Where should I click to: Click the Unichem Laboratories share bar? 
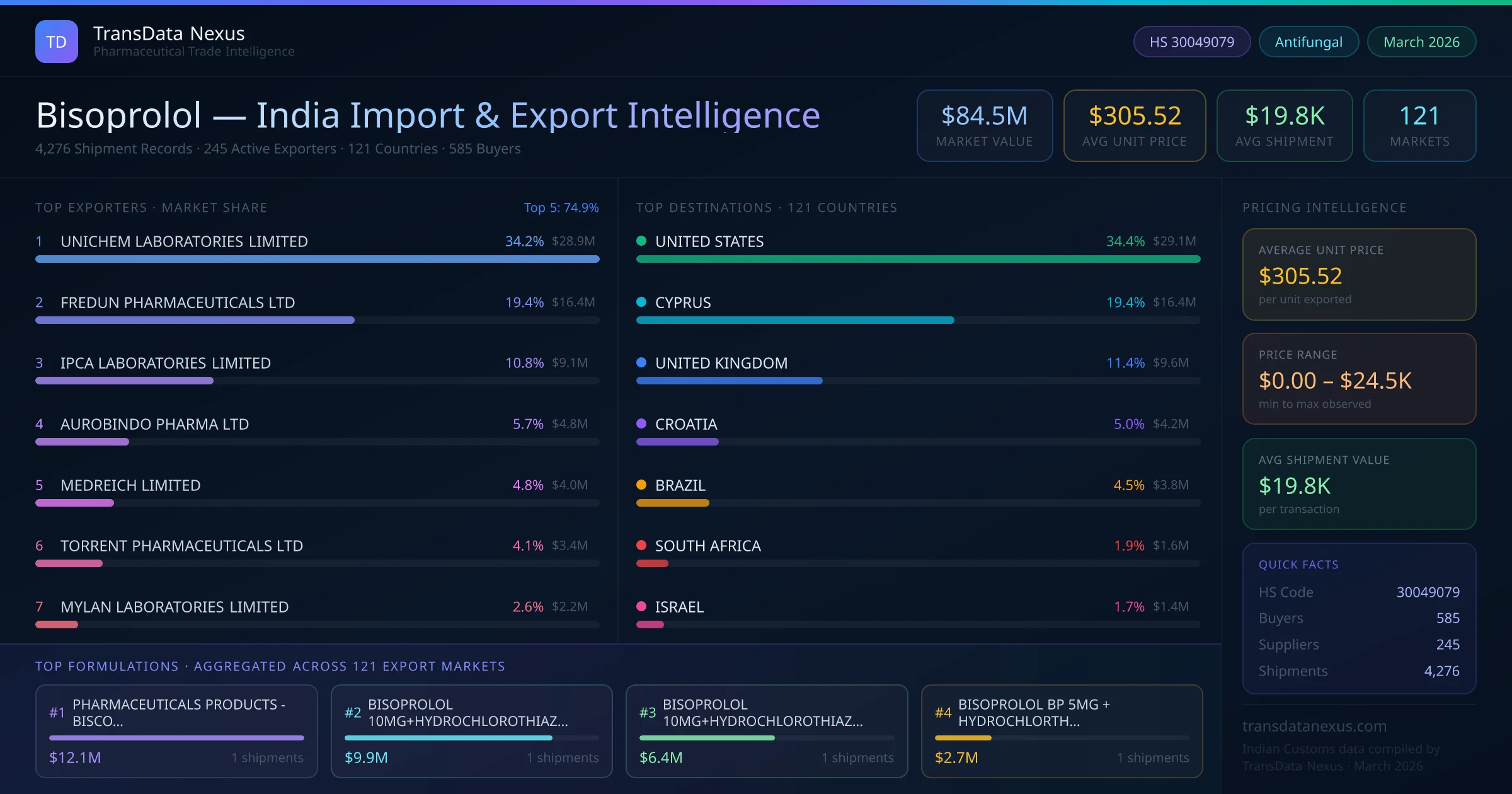[317, 259]
